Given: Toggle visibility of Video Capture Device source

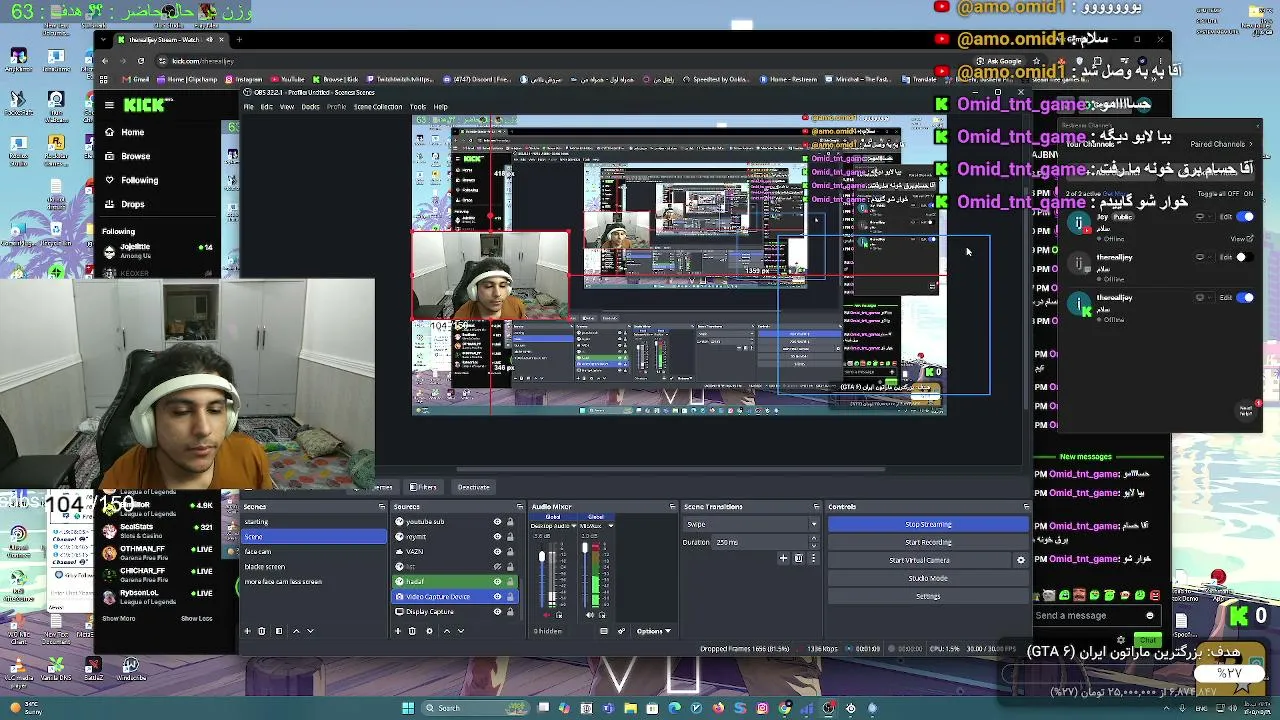Looking at the screenshot, I should click(x=497, y=597).
